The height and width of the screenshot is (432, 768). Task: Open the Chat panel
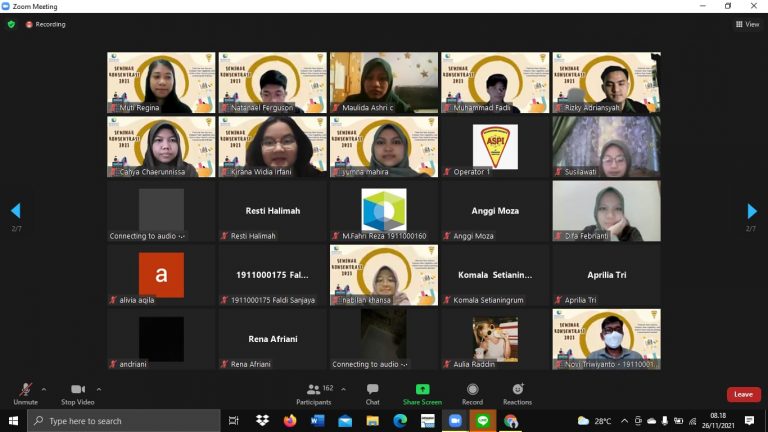click(x=372, y=394)
